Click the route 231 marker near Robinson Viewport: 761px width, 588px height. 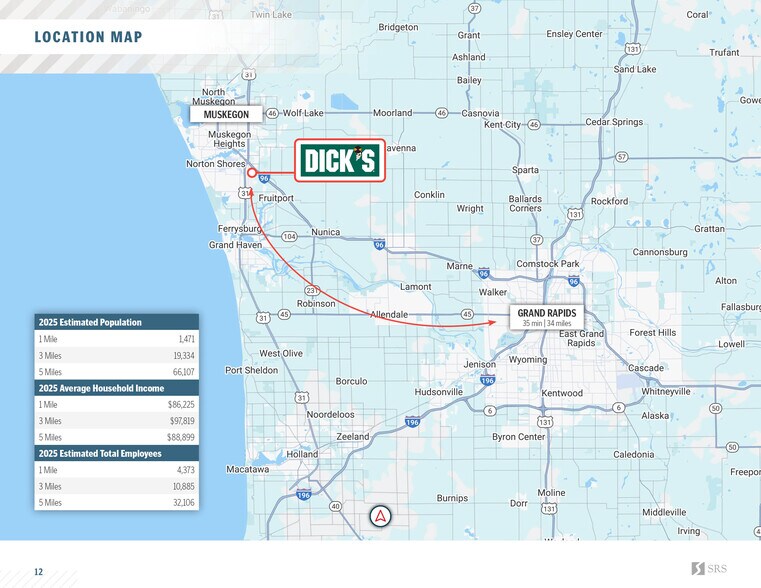312,290
